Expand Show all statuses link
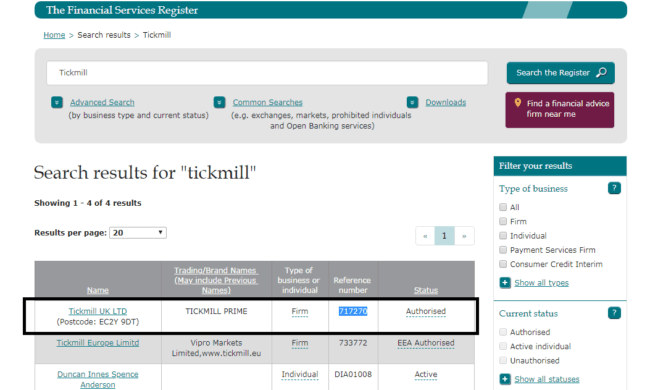 click(547, 379)
